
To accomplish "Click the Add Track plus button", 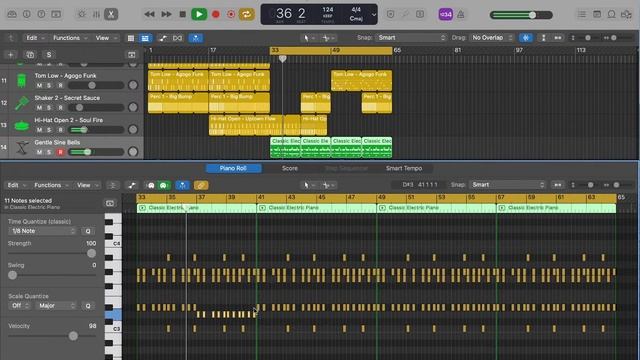I will (11, 55).
